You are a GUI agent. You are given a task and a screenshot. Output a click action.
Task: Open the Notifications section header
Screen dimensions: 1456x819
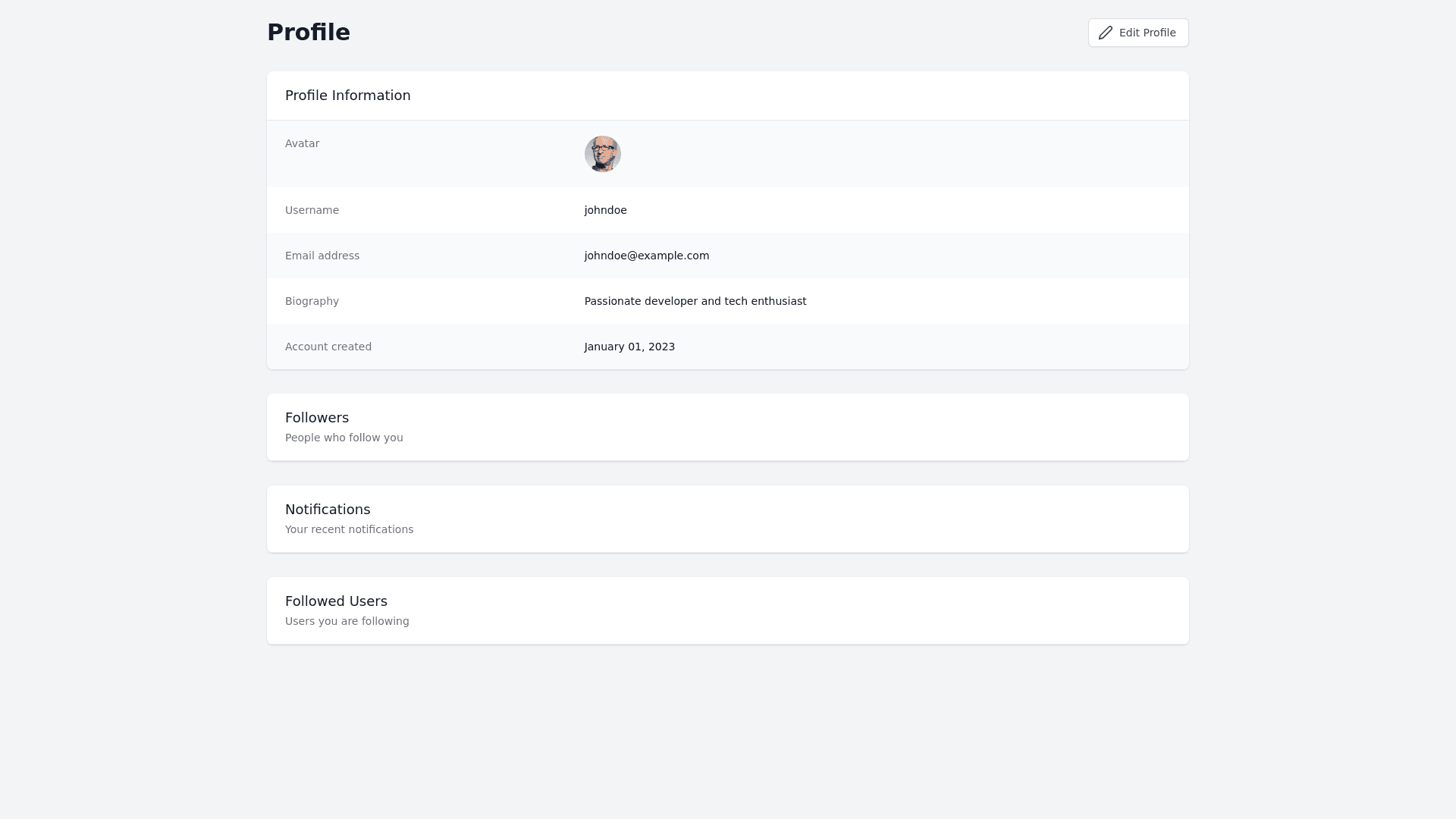pyautogui.click(x=328, y=510)
